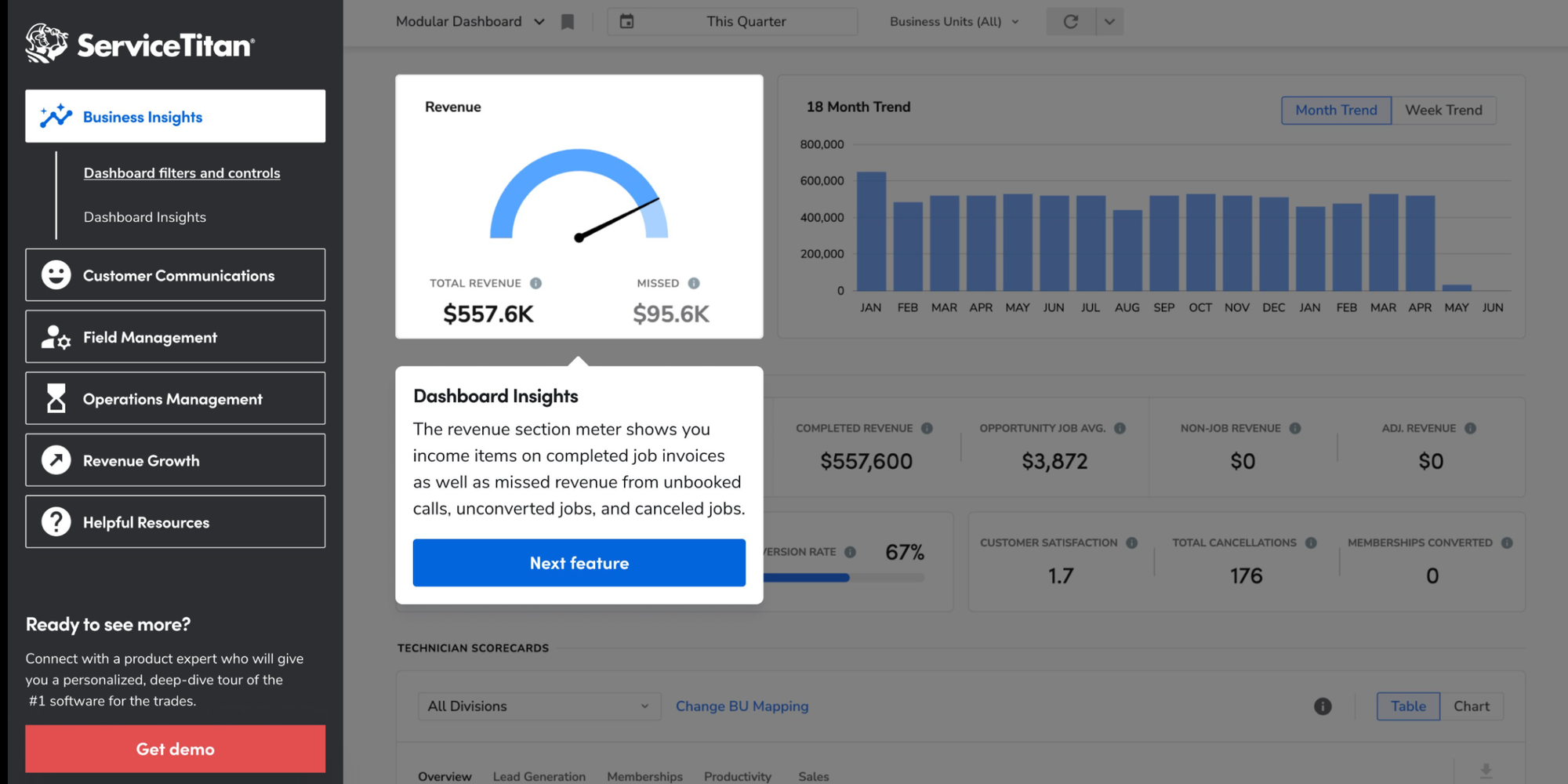This screenshot has width=1568, height=784.
Task: Click the bookmark icon beside Modular Dashboard
Action: point(568,22)
